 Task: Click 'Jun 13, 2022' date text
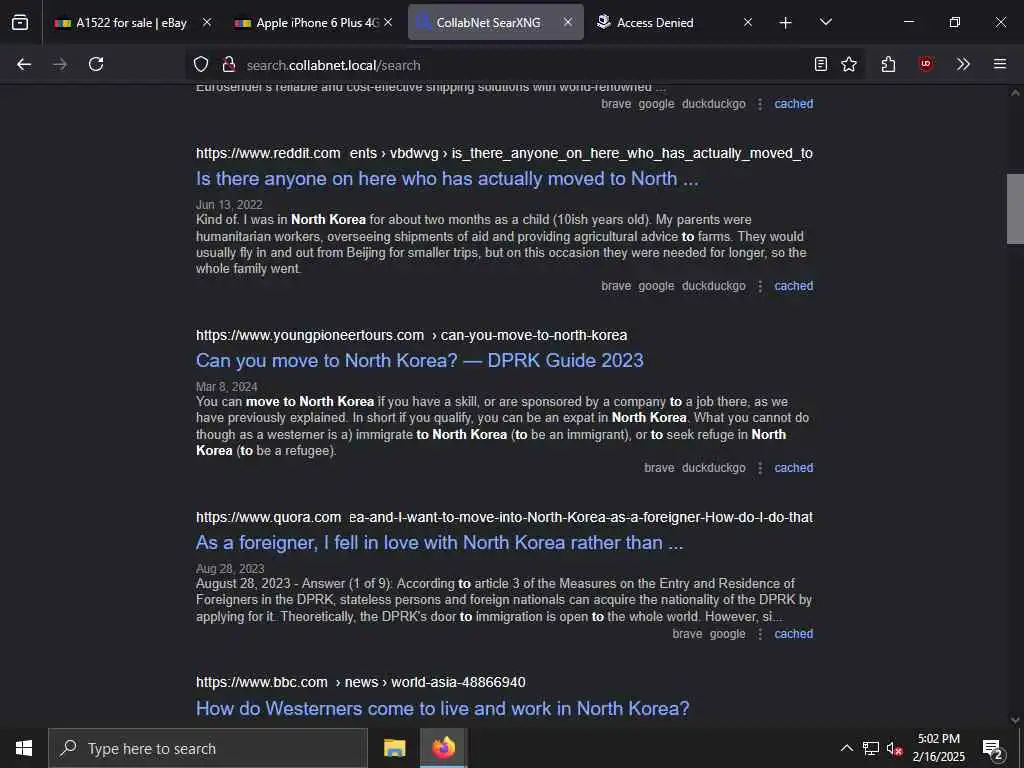tap(229, 205)
